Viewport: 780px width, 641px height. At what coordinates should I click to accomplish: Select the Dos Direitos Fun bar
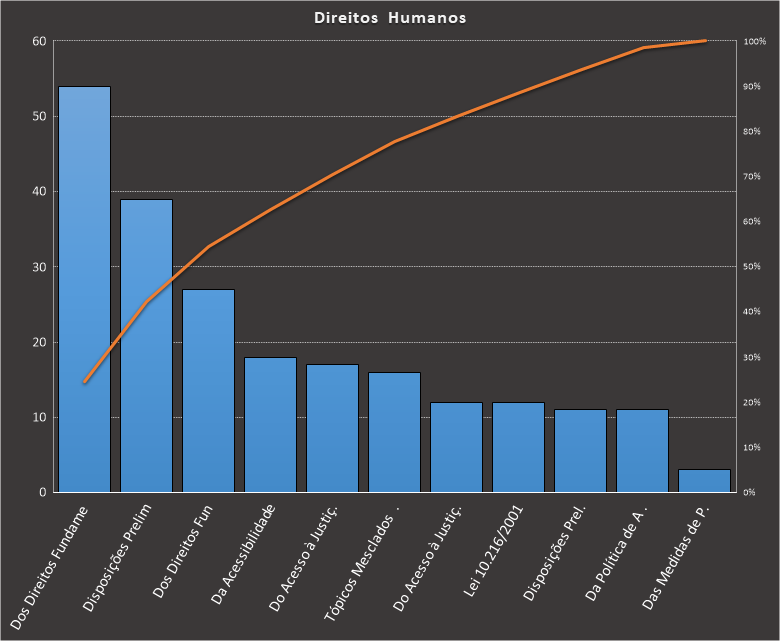click(208, 390)
